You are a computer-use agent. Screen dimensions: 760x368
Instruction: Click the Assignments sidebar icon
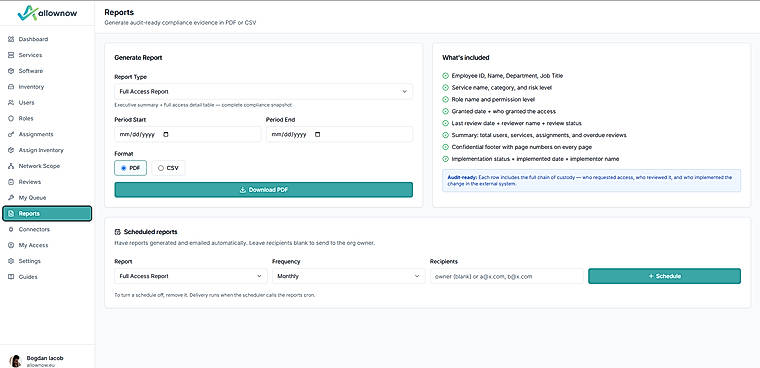pyautogui.click(x=11, y=134)
